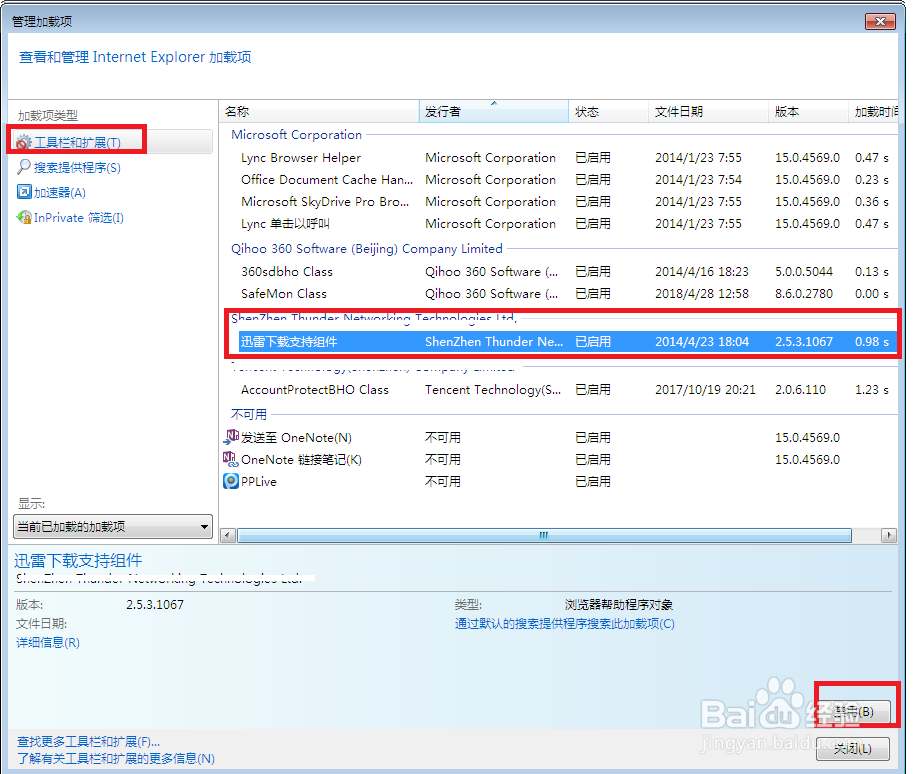913x774 pixels.
Task: Click the 1.23 s load time cell
Action: pyautogui.click(x=872, y=390)
